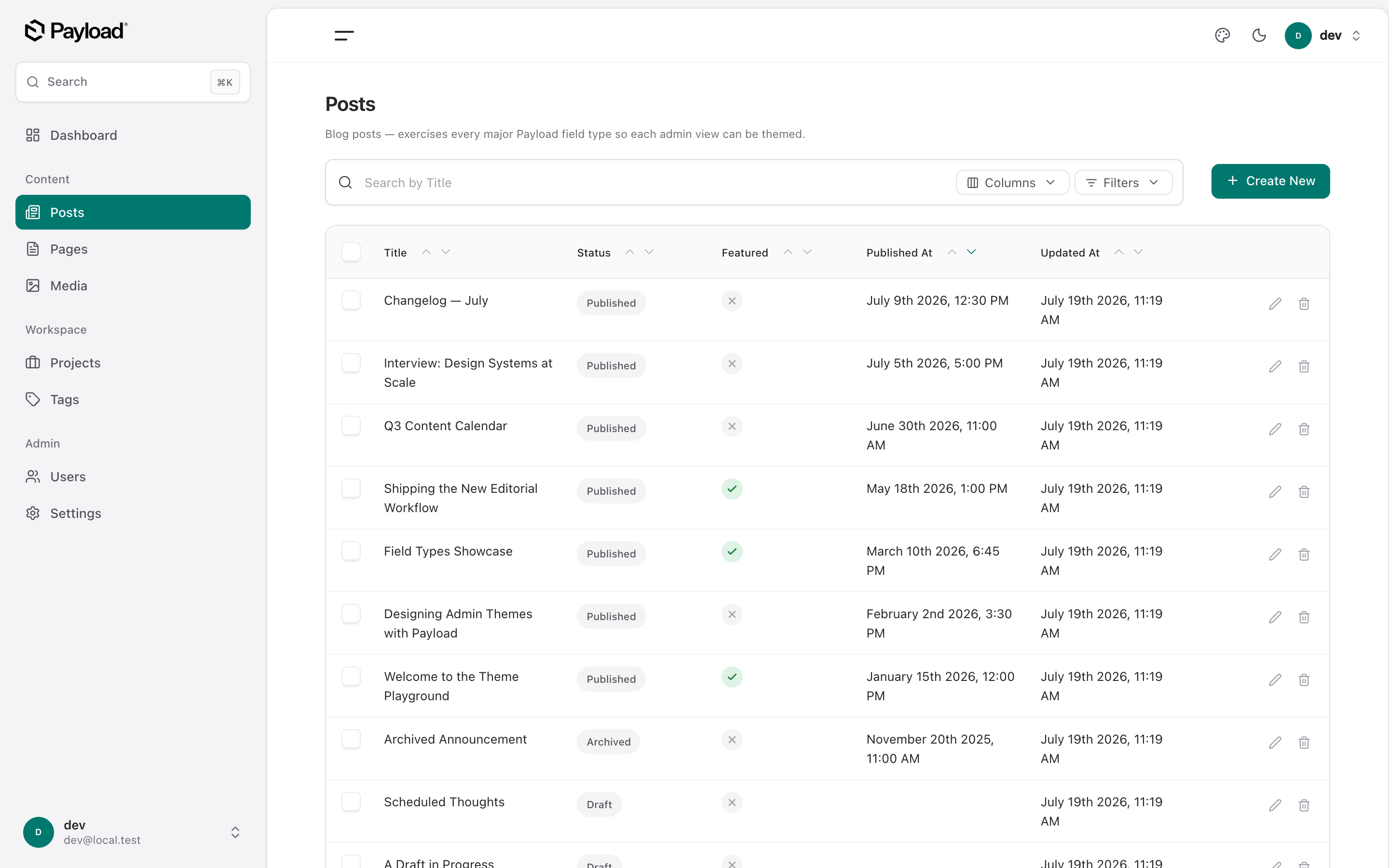Sort Status column descending
This screenshot has width=1389, height=868.
pos(649,252)
